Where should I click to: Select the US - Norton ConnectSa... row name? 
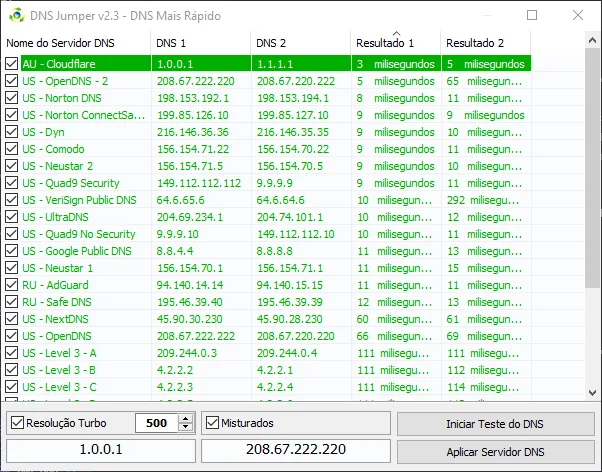click(x=84, y=115)
